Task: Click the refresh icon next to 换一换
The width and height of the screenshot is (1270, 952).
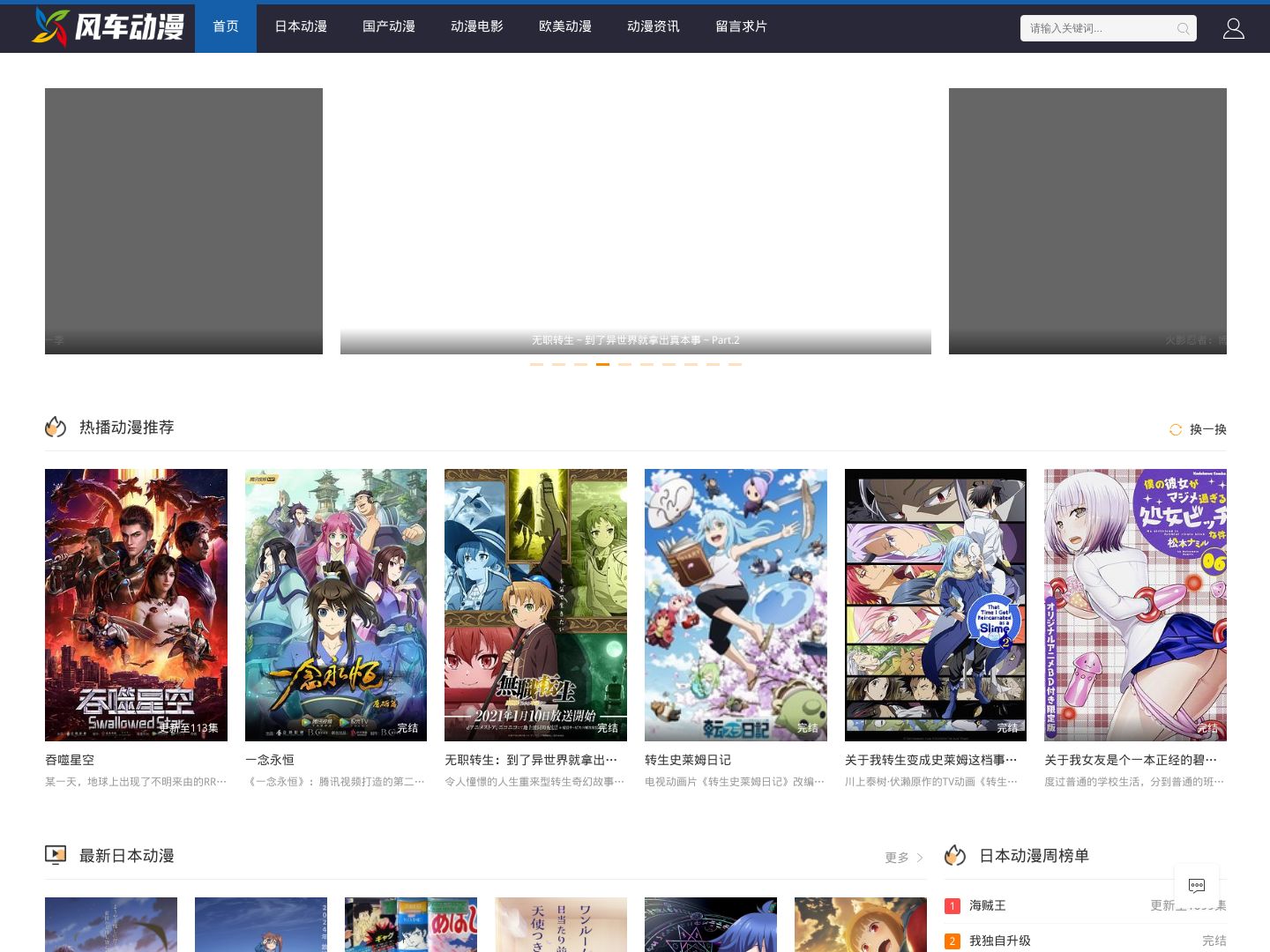Action: (1175, 429)
